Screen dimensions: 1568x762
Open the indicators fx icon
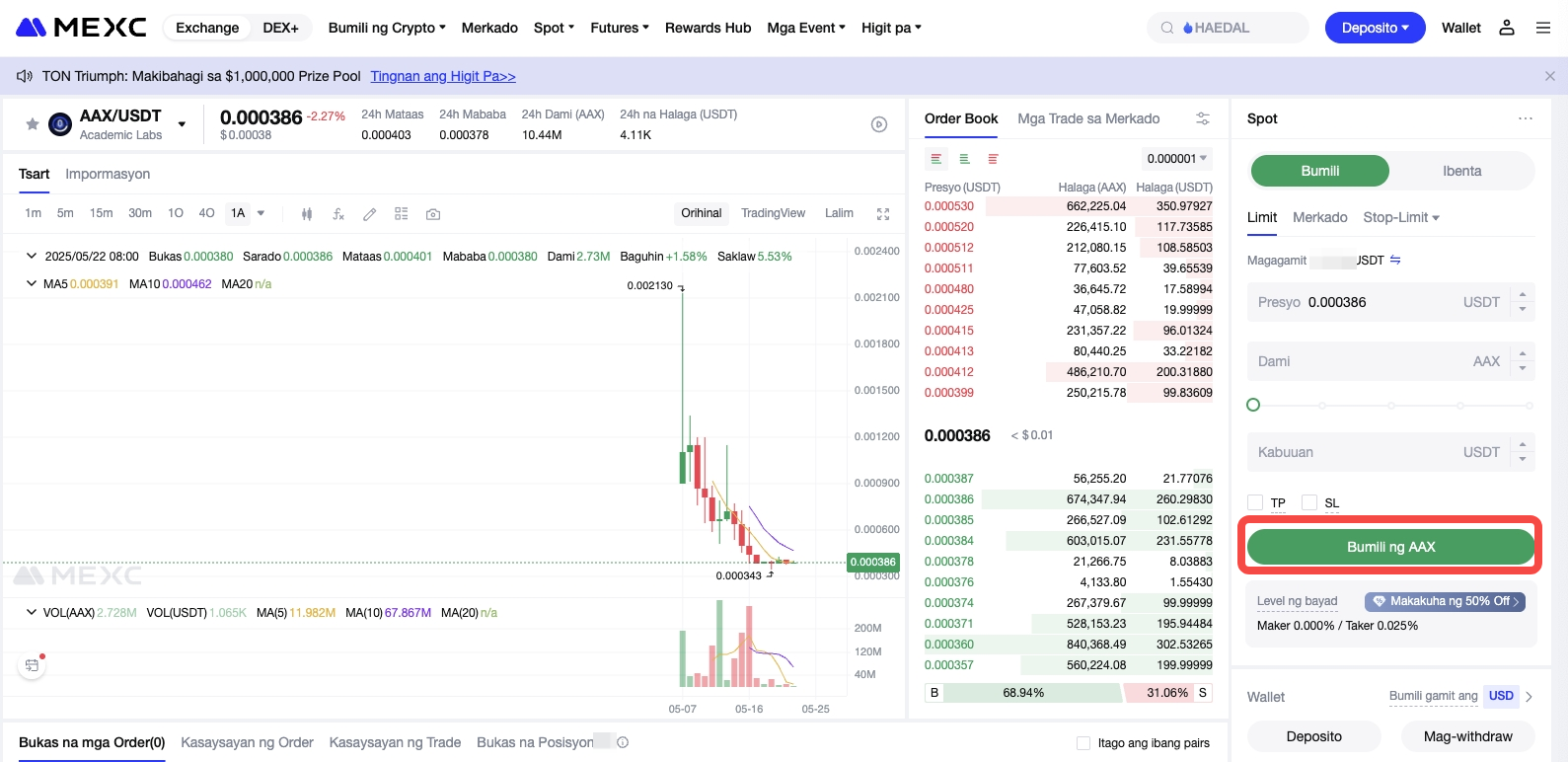click(x=338, y=214)
